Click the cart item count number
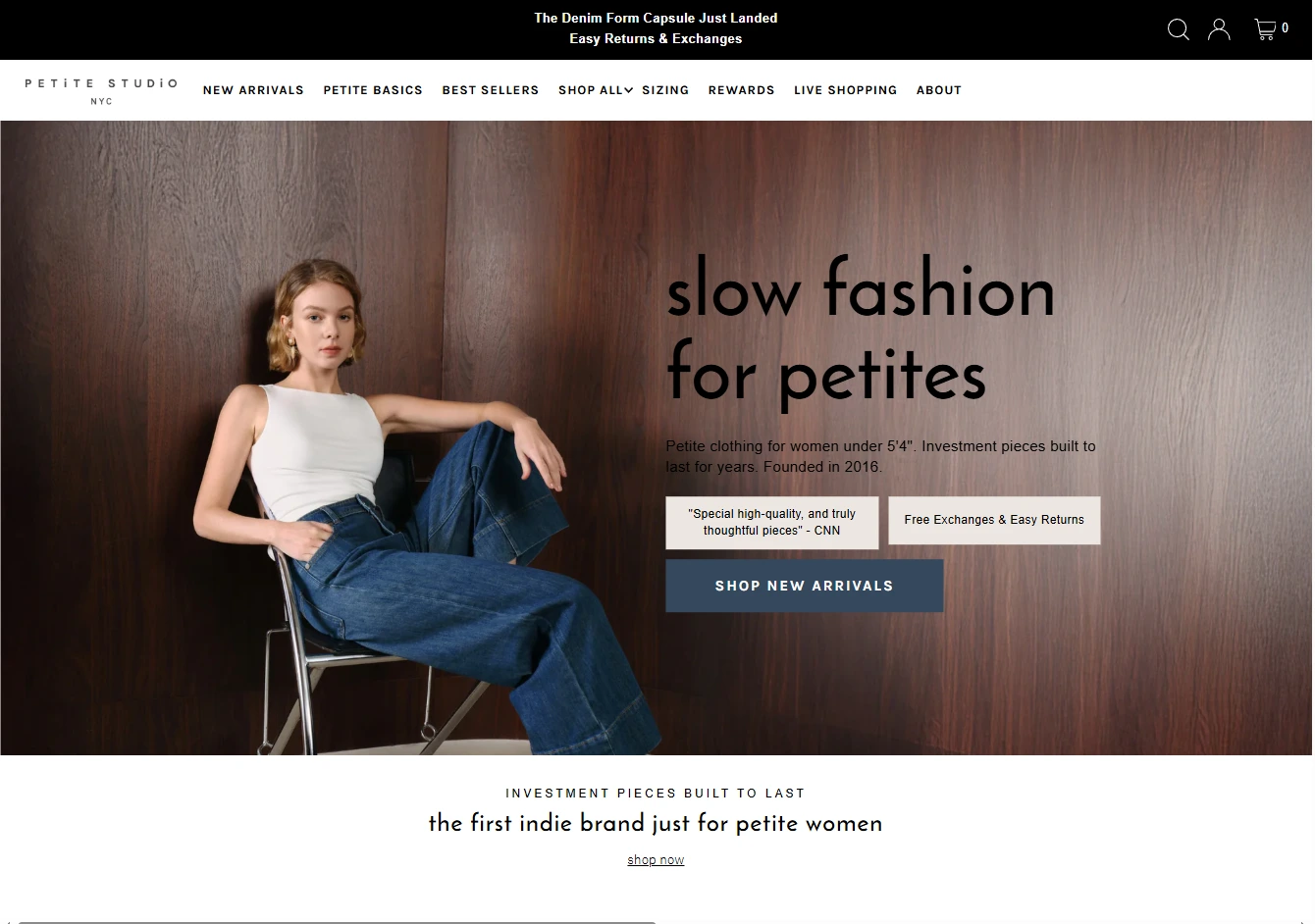This screenshot has height=924, width=1315. 1286,28
